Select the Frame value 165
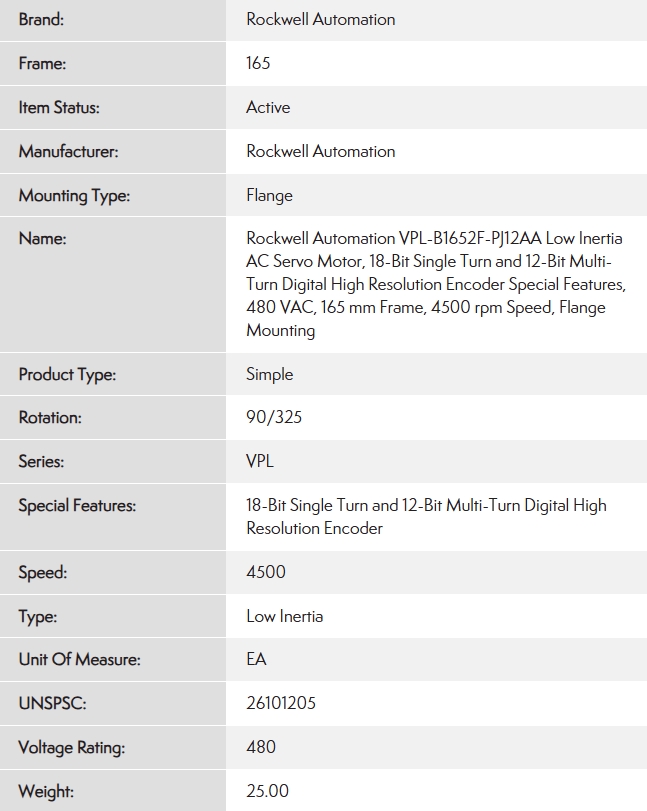 (258, 63)
